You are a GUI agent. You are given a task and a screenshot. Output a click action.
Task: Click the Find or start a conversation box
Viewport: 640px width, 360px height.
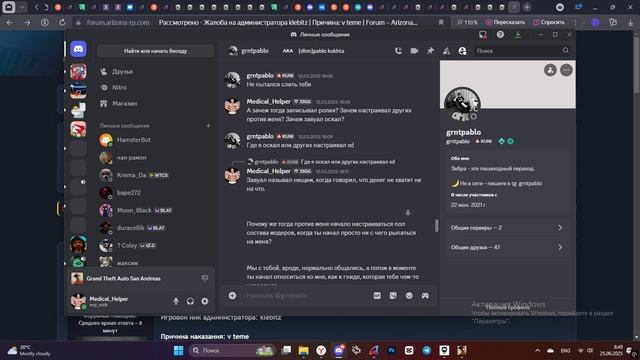pyautogui.click(x=155, y=51)
